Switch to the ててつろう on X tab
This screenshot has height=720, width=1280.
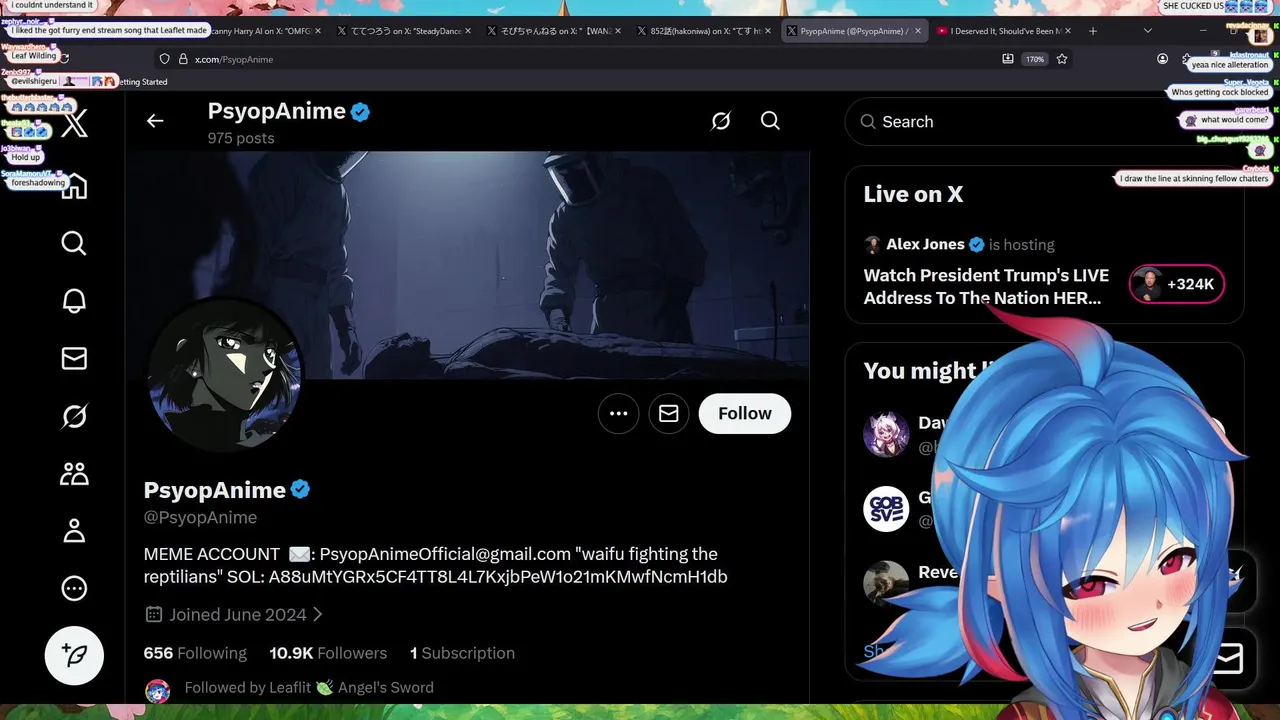[405, 31]
